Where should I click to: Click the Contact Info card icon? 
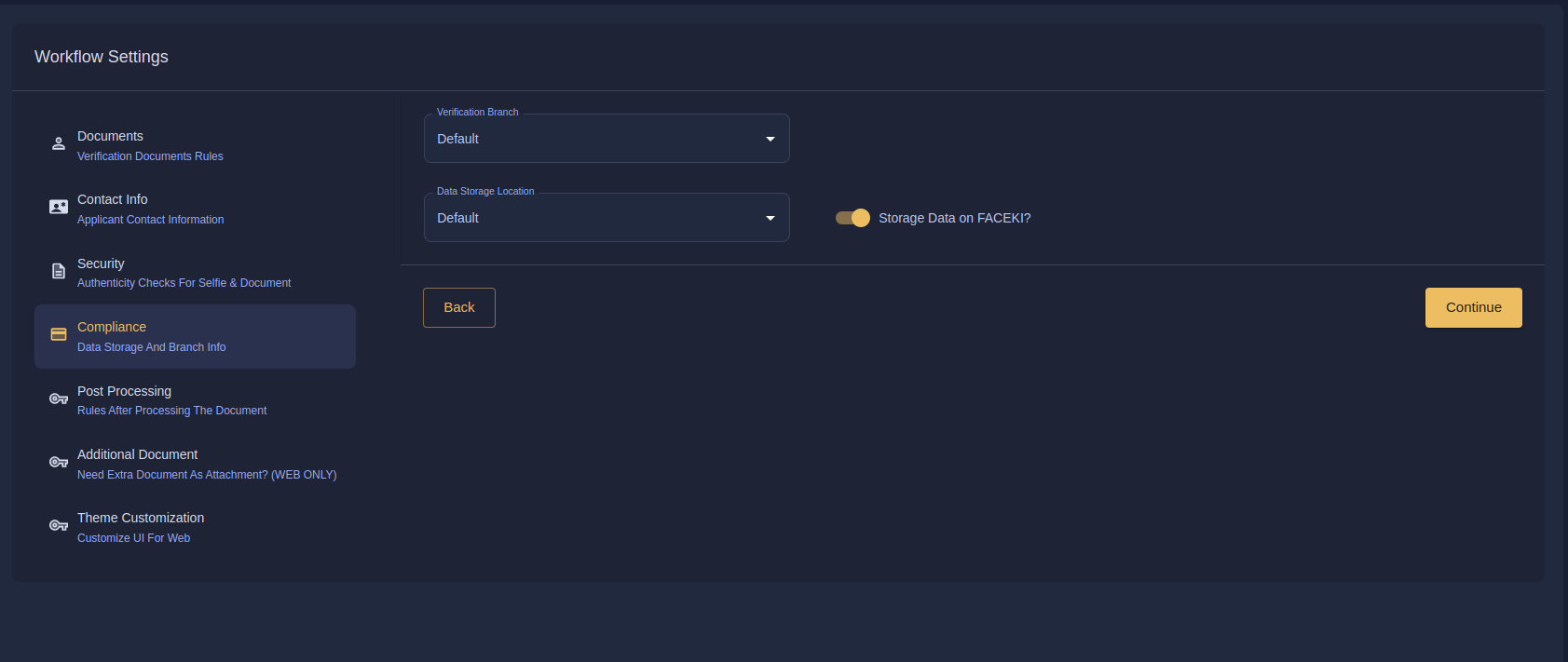(59, 207)
